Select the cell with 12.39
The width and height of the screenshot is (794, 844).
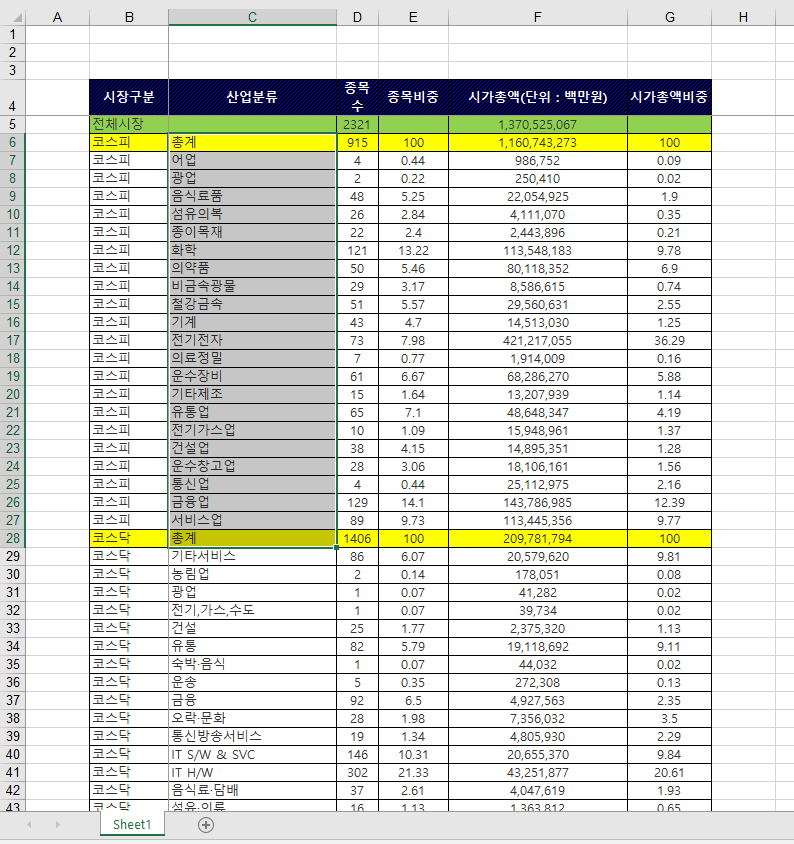coord(669,502)
